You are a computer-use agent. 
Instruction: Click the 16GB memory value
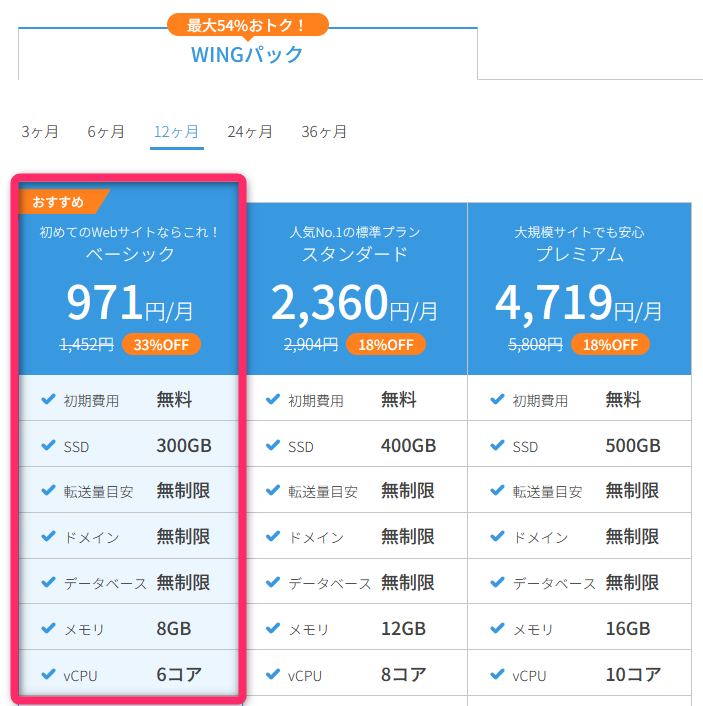point(628,629)
